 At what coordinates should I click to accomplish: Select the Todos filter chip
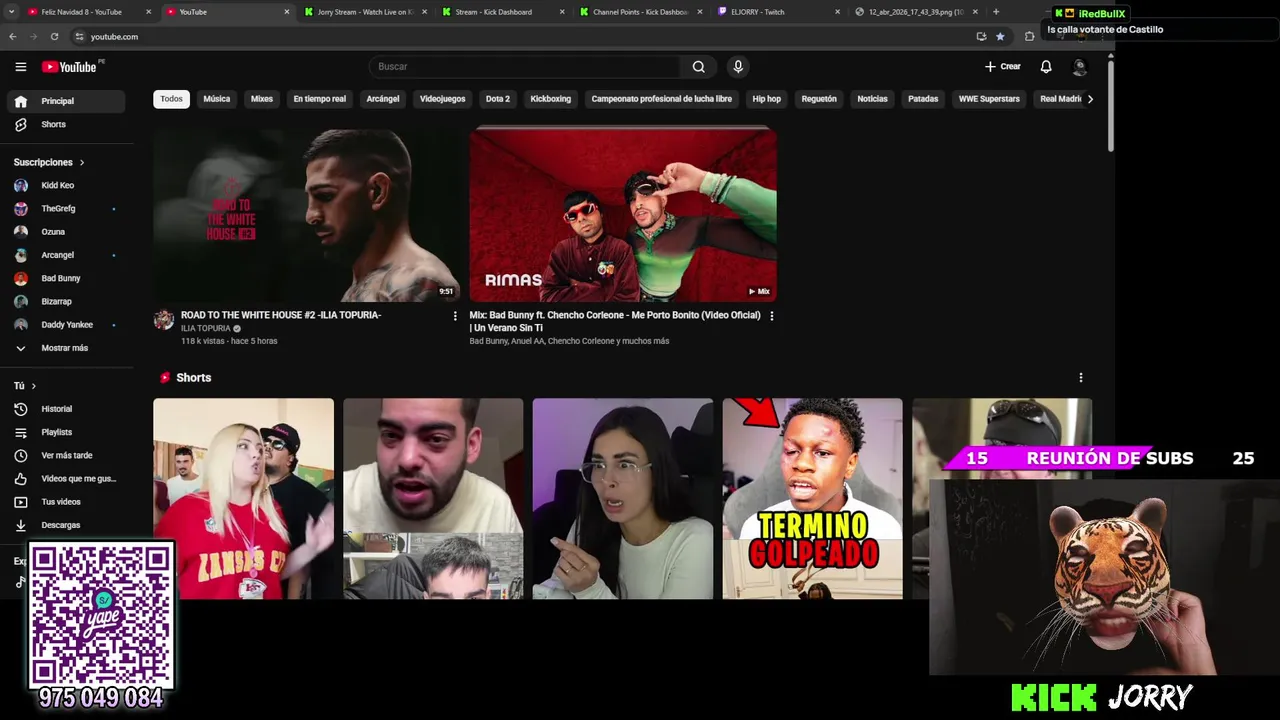click(172, 99)
